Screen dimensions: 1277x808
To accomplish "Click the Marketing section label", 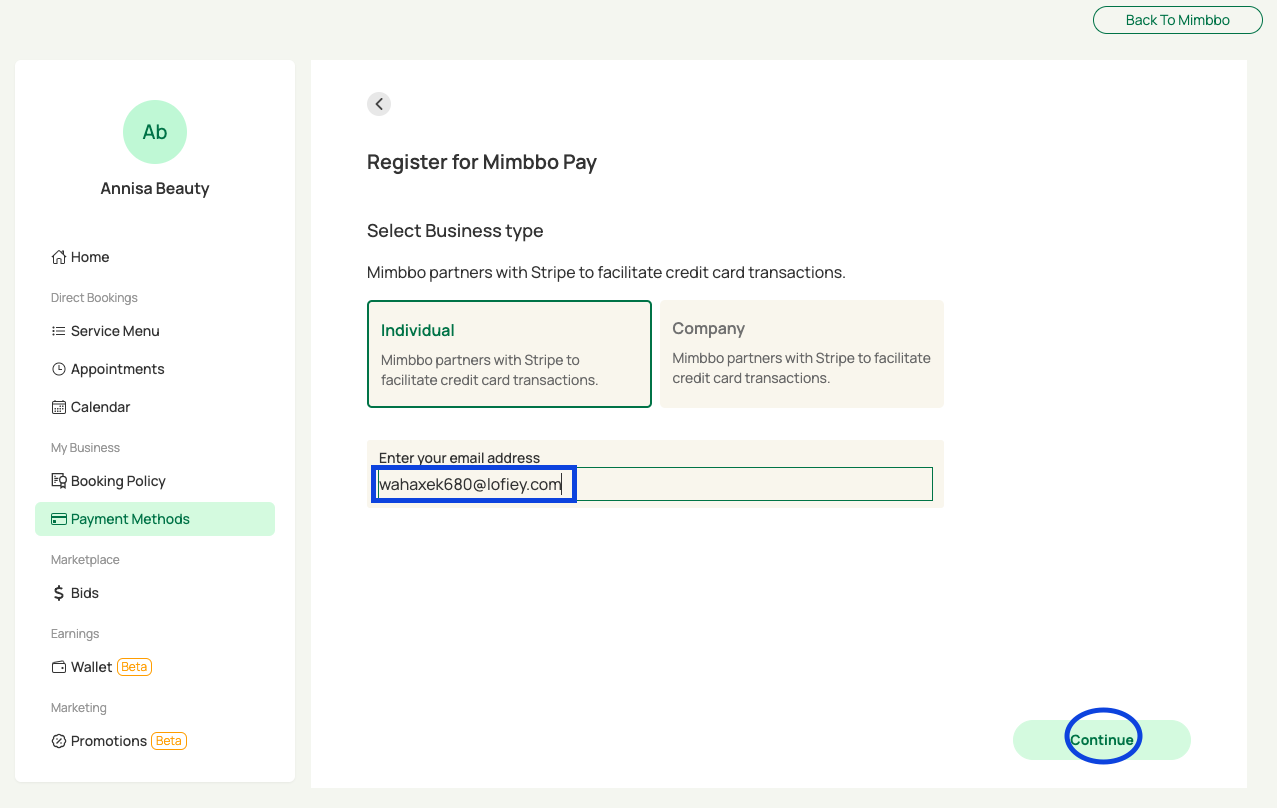I will pyautogui.click(x=79, y=708).
